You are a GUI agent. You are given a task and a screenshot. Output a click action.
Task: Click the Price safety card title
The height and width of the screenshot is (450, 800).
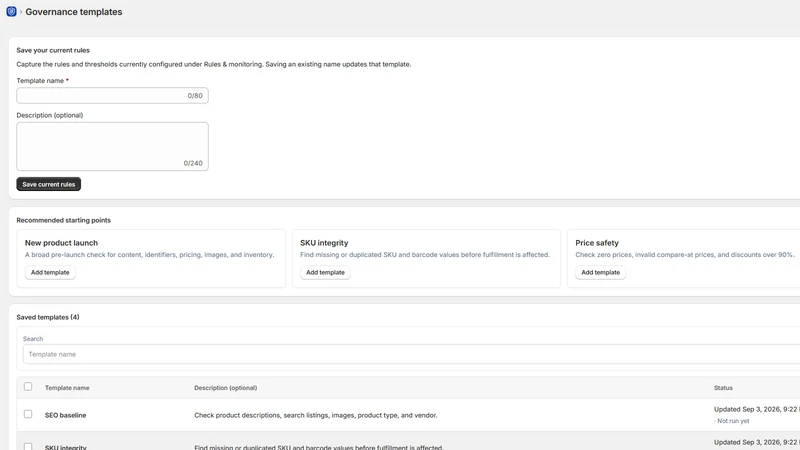coord(597,243)
